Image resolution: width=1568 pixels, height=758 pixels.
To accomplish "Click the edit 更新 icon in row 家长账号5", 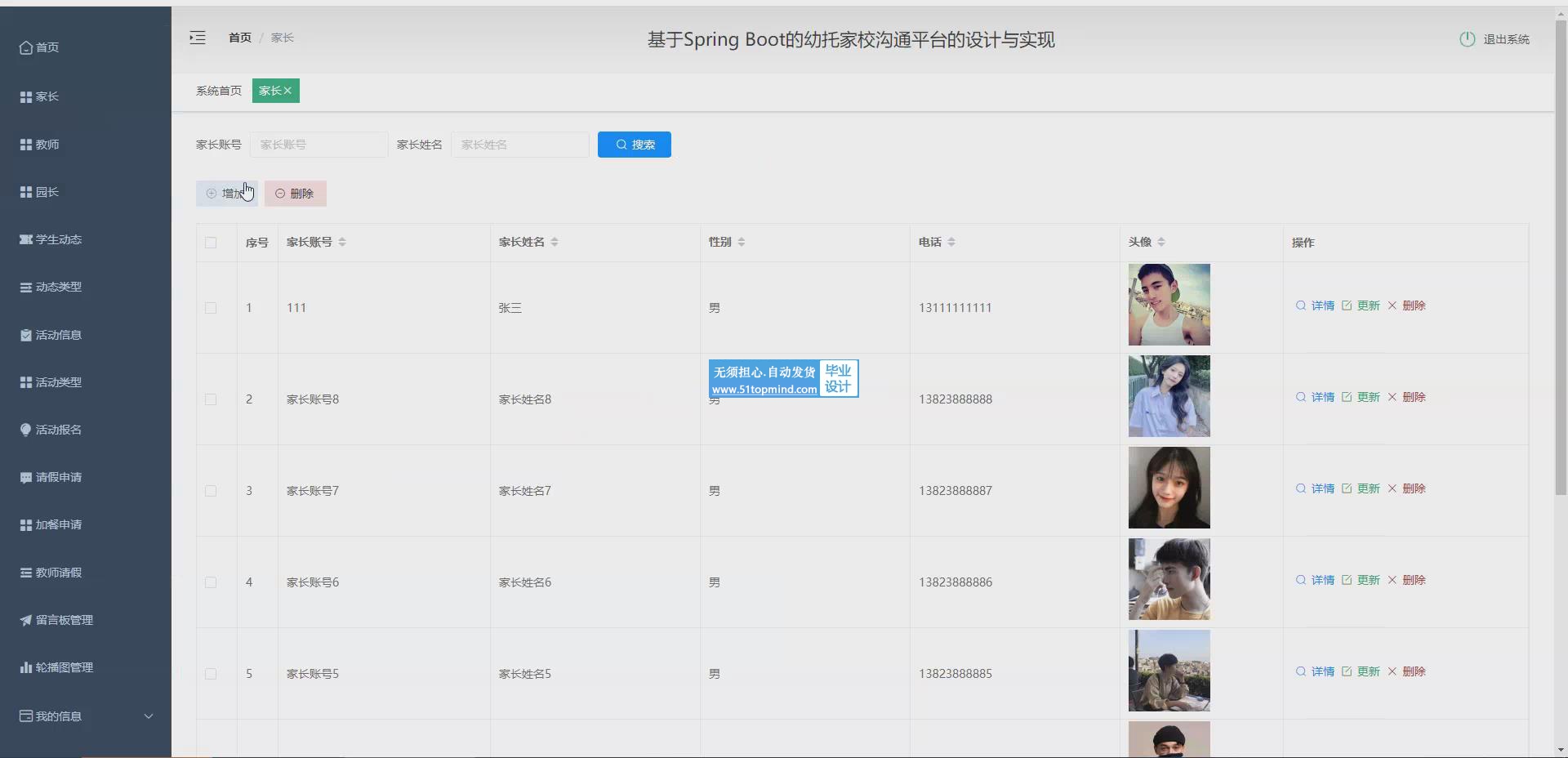I will tap(1347, 671).
